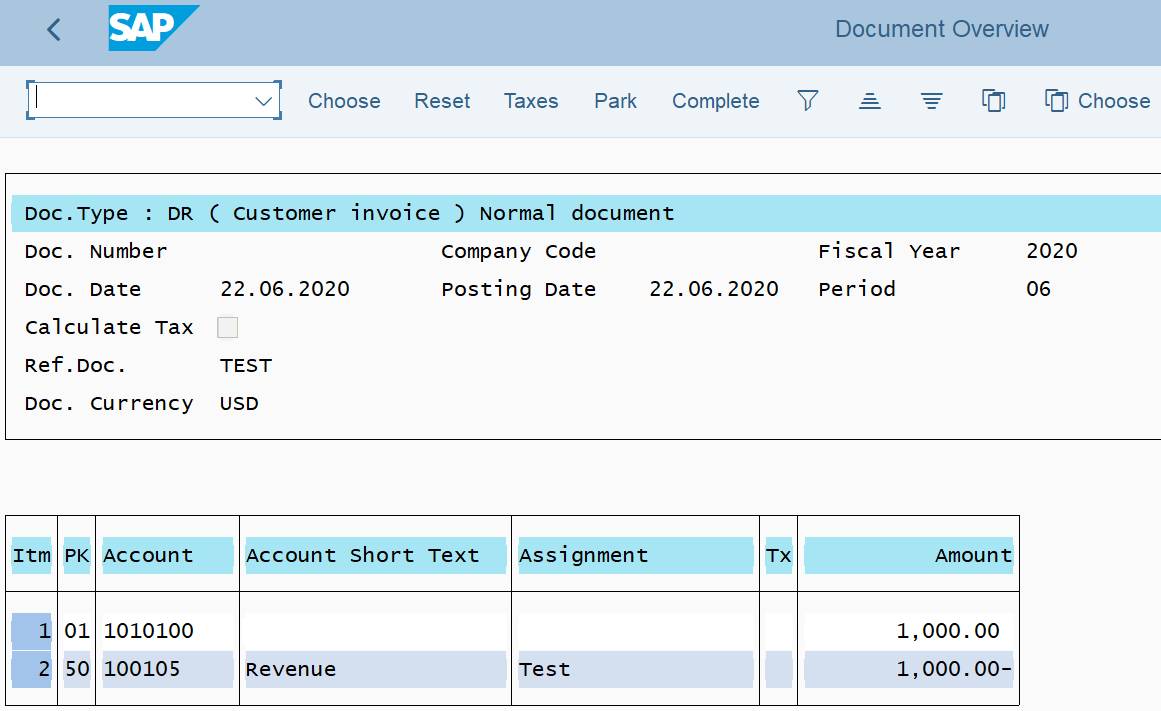Click the Reset toolbar button
Viewport: 1161px width, 711px height.
pyautogui.click(x=441, y=101)
